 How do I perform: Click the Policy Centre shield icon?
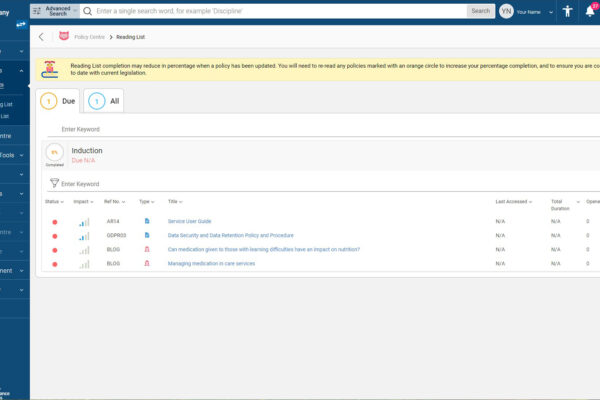point(64,36)
